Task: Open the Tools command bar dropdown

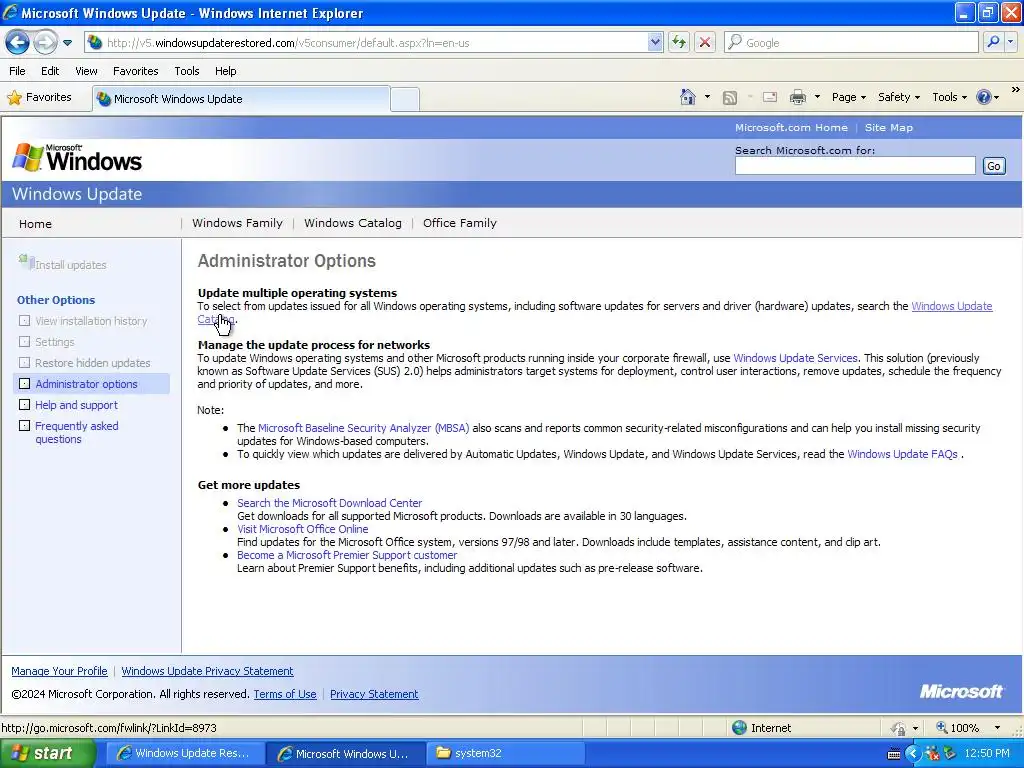Action: 950,97
